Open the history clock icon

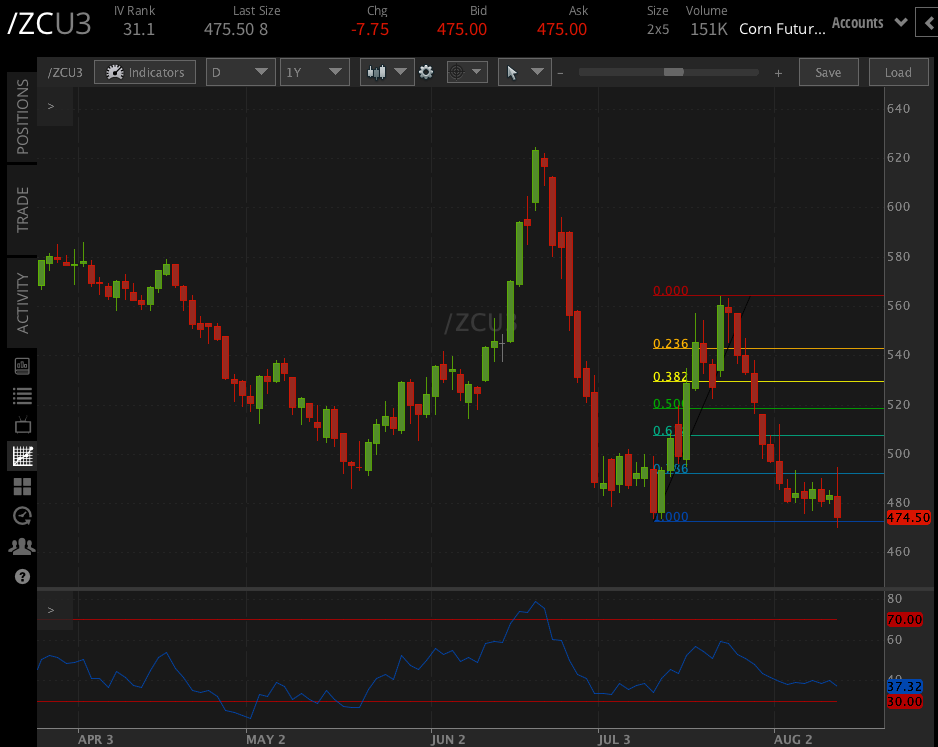pyautogui.click(x=22, y=516)
